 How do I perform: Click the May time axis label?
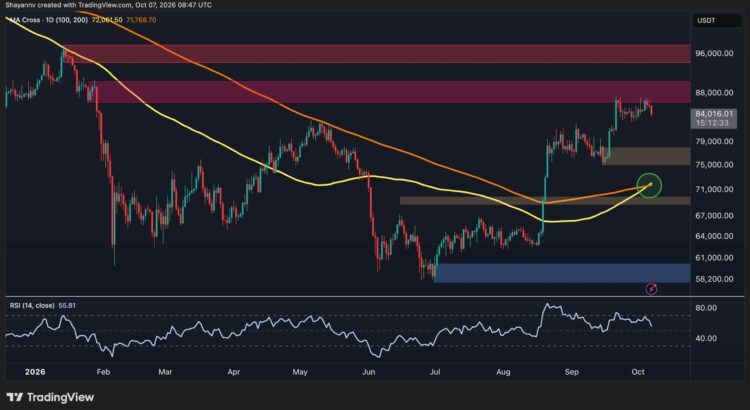[300, 372]
